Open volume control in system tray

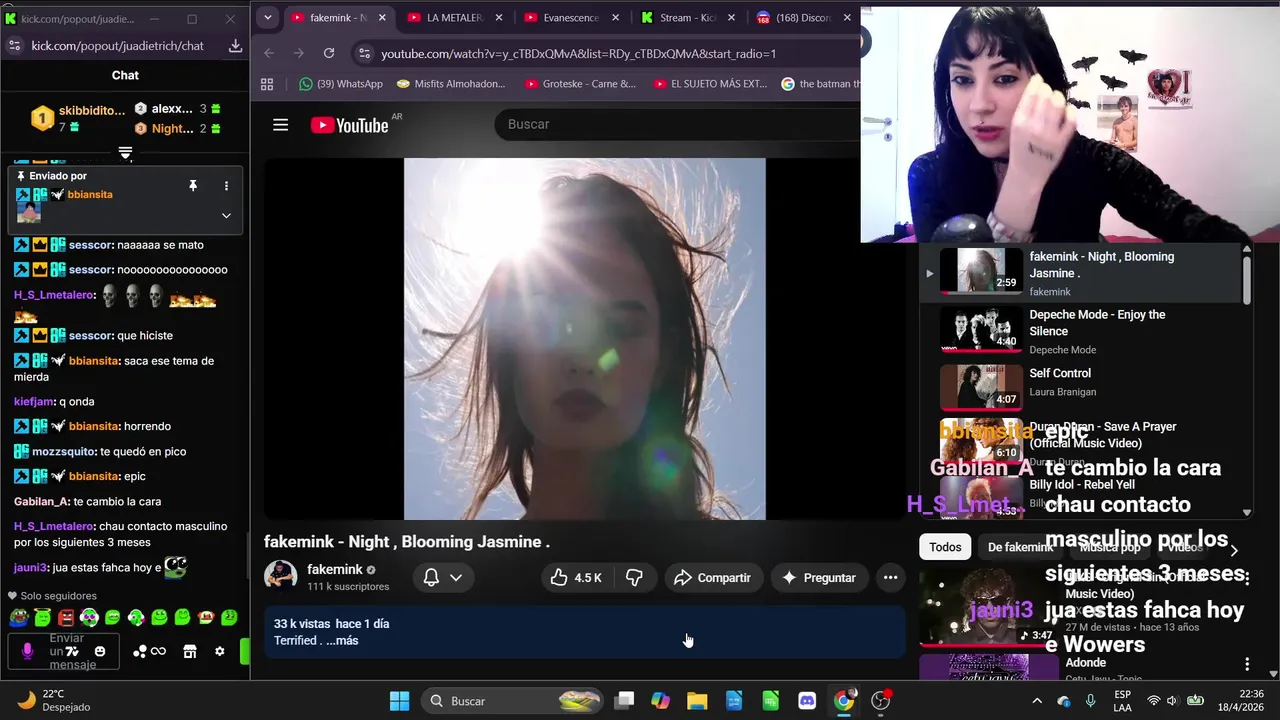[1172, 701]
